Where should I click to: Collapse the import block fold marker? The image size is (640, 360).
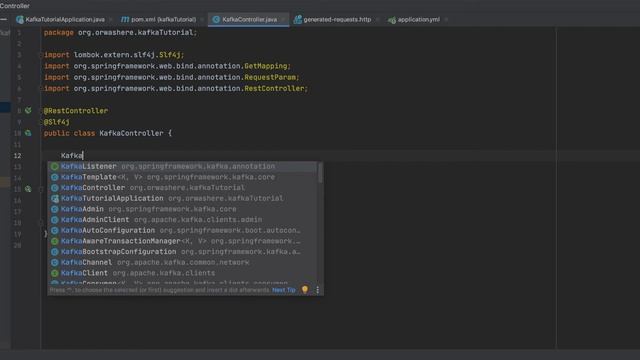(41, 55)
